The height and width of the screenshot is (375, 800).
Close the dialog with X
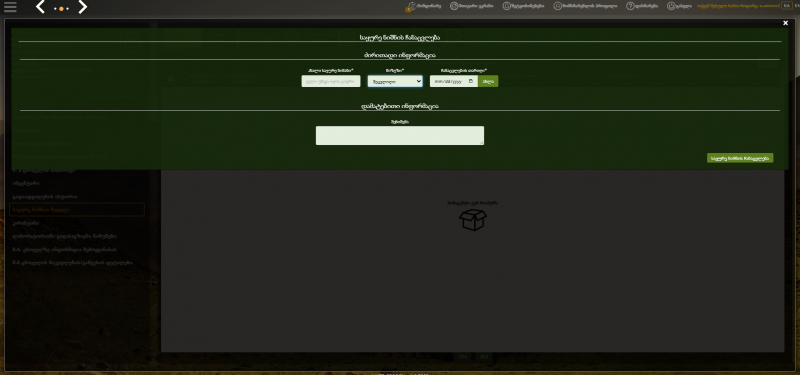click(786, 23)
